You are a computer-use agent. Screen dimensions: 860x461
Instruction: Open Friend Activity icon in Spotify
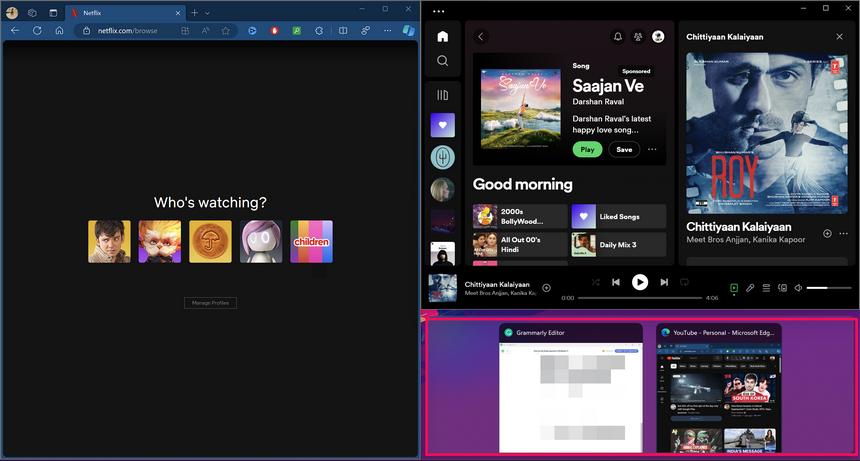pyautogui.click(x=637, y=37)
